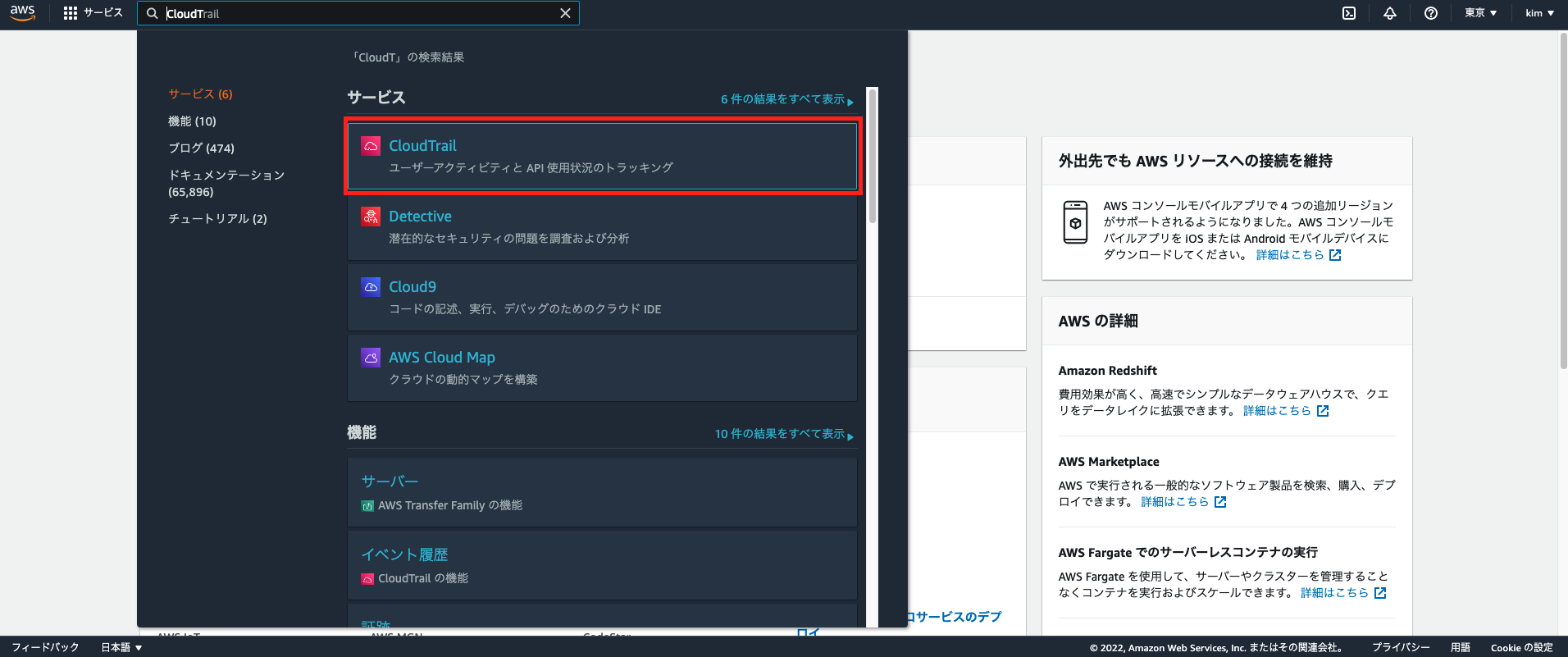Click the CloudTrail service icon
1568x657 pixels.
[x=371, y=146]
